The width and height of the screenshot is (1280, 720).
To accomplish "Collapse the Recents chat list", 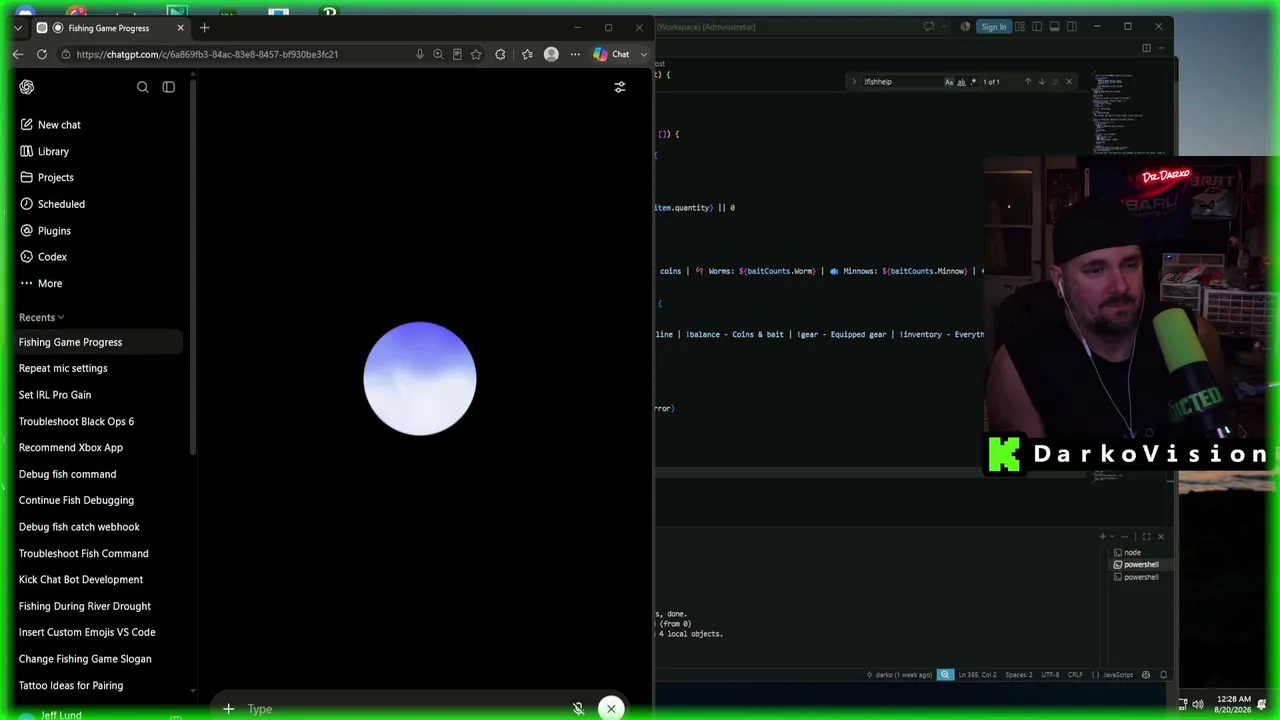I will (41, 317).
